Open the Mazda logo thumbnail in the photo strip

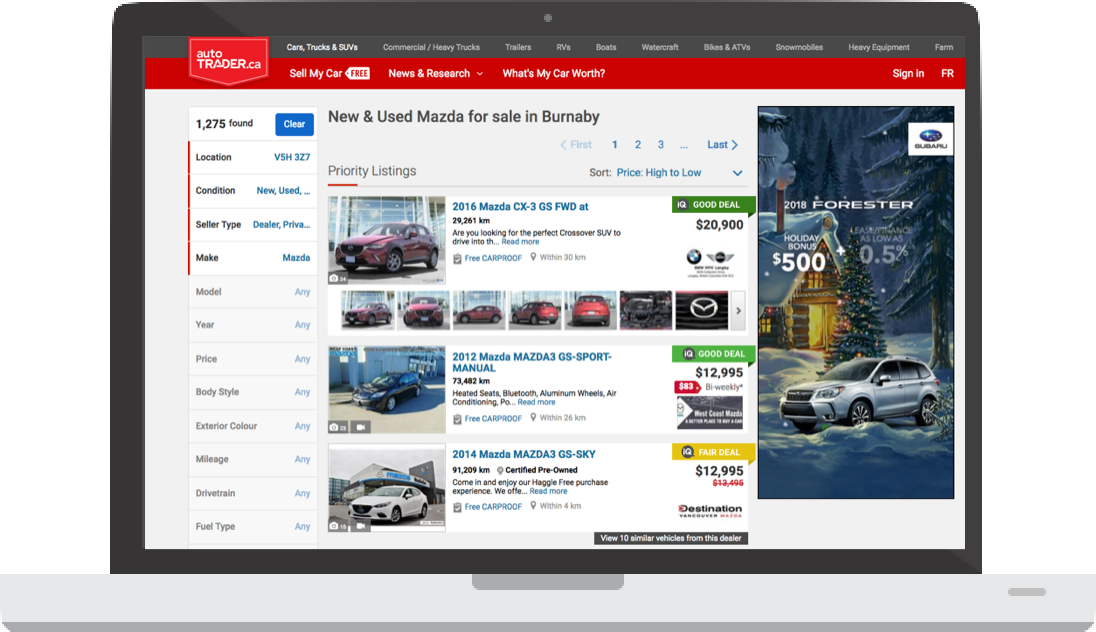coord(701,310)
